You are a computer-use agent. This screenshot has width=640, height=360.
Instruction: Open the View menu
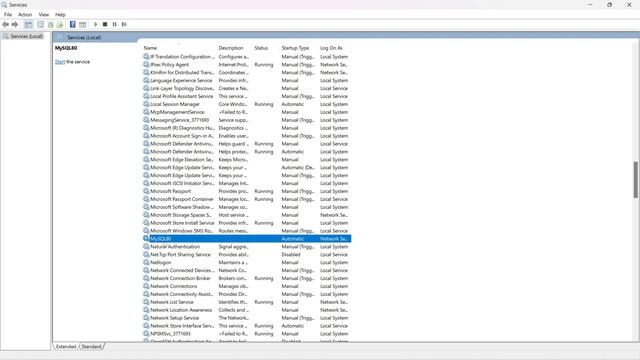[44, 14]
